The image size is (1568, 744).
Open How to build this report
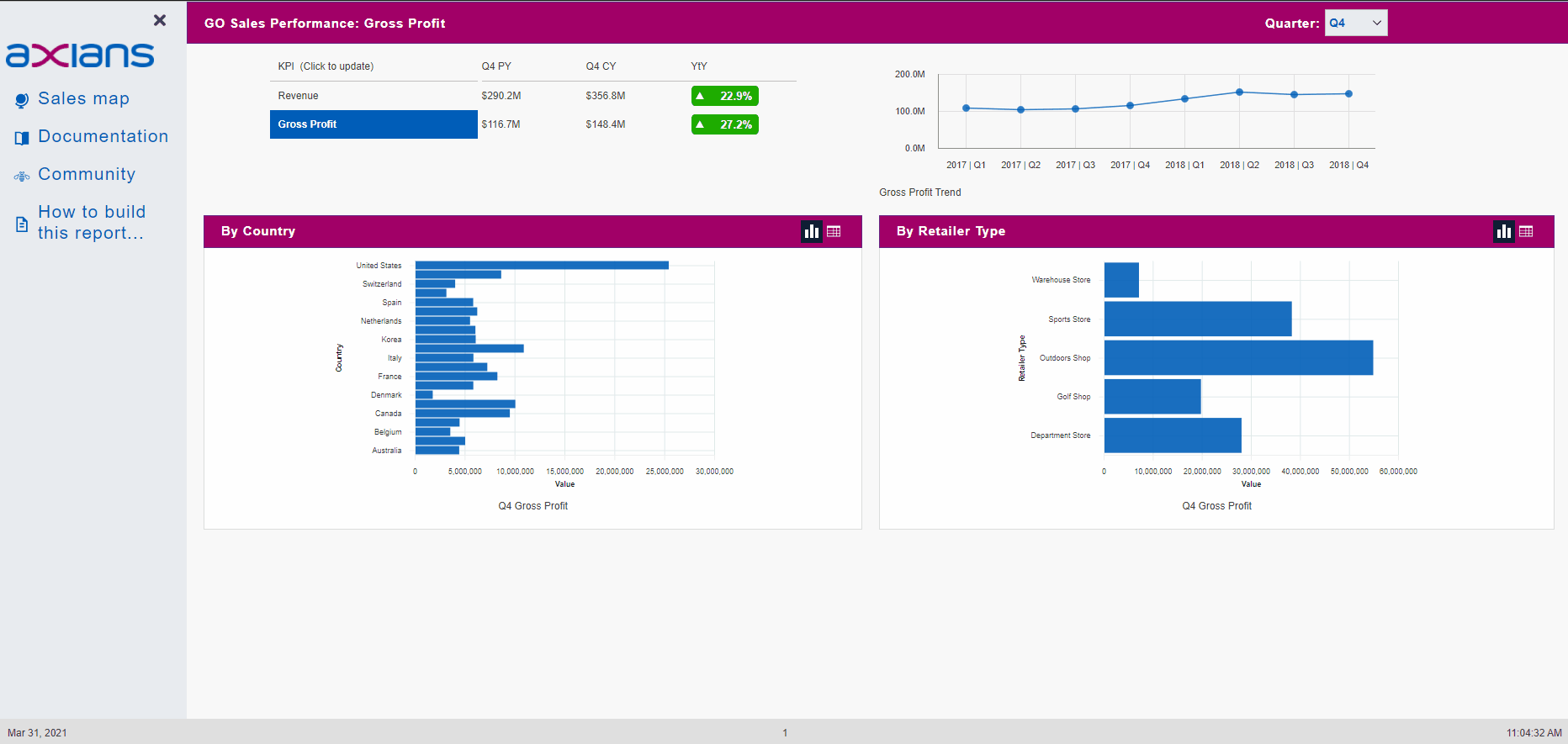tap(91, 222)
